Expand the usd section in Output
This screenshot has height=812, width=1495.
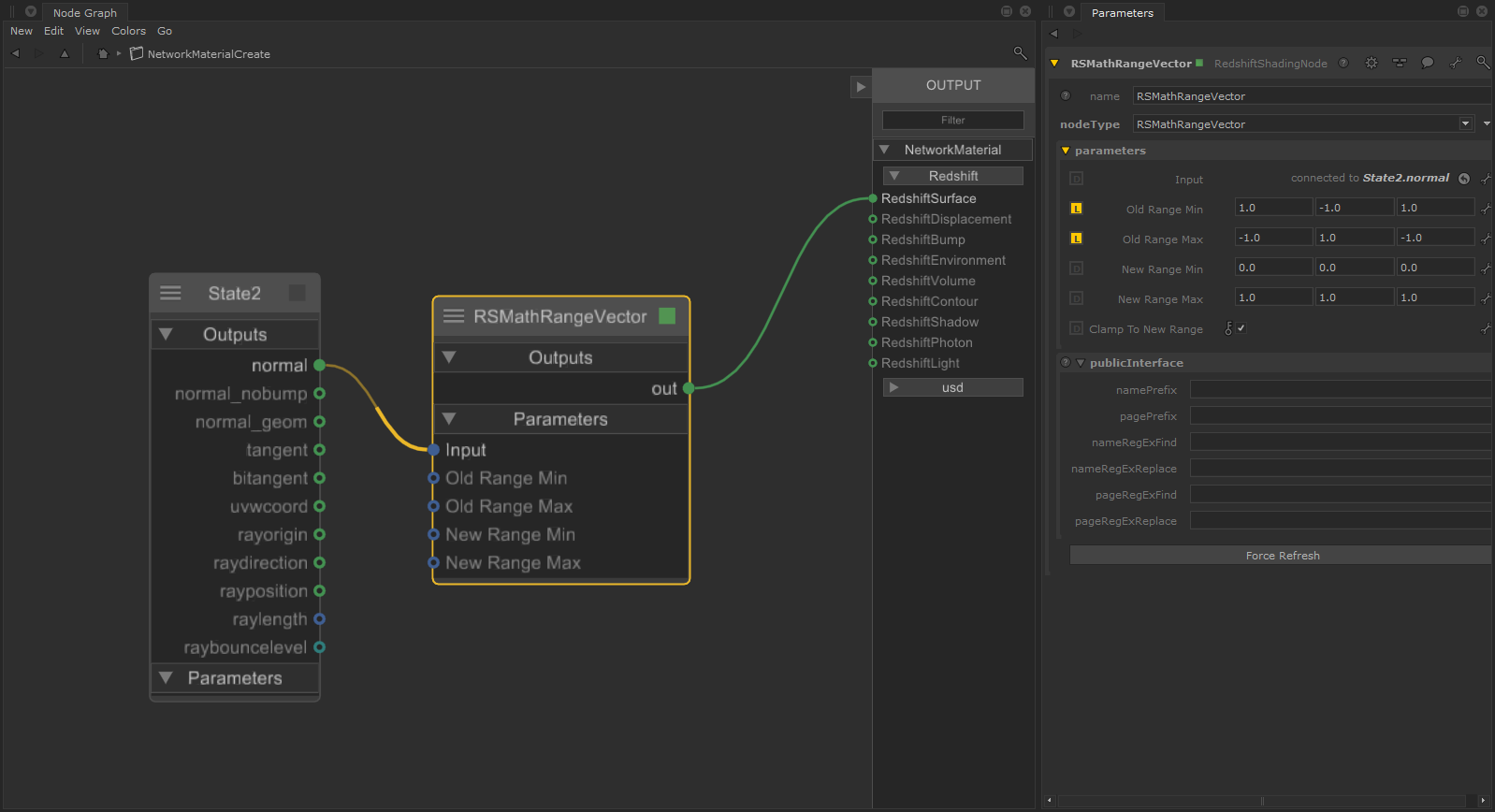(952, 387)
